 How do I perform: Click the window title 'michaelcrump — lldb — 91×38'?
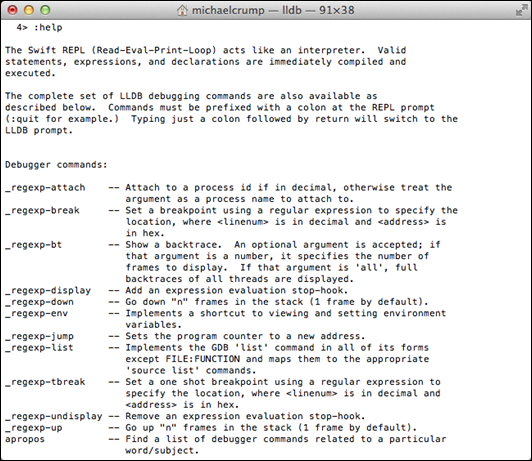pyautogui.click(x=273, y=10)
